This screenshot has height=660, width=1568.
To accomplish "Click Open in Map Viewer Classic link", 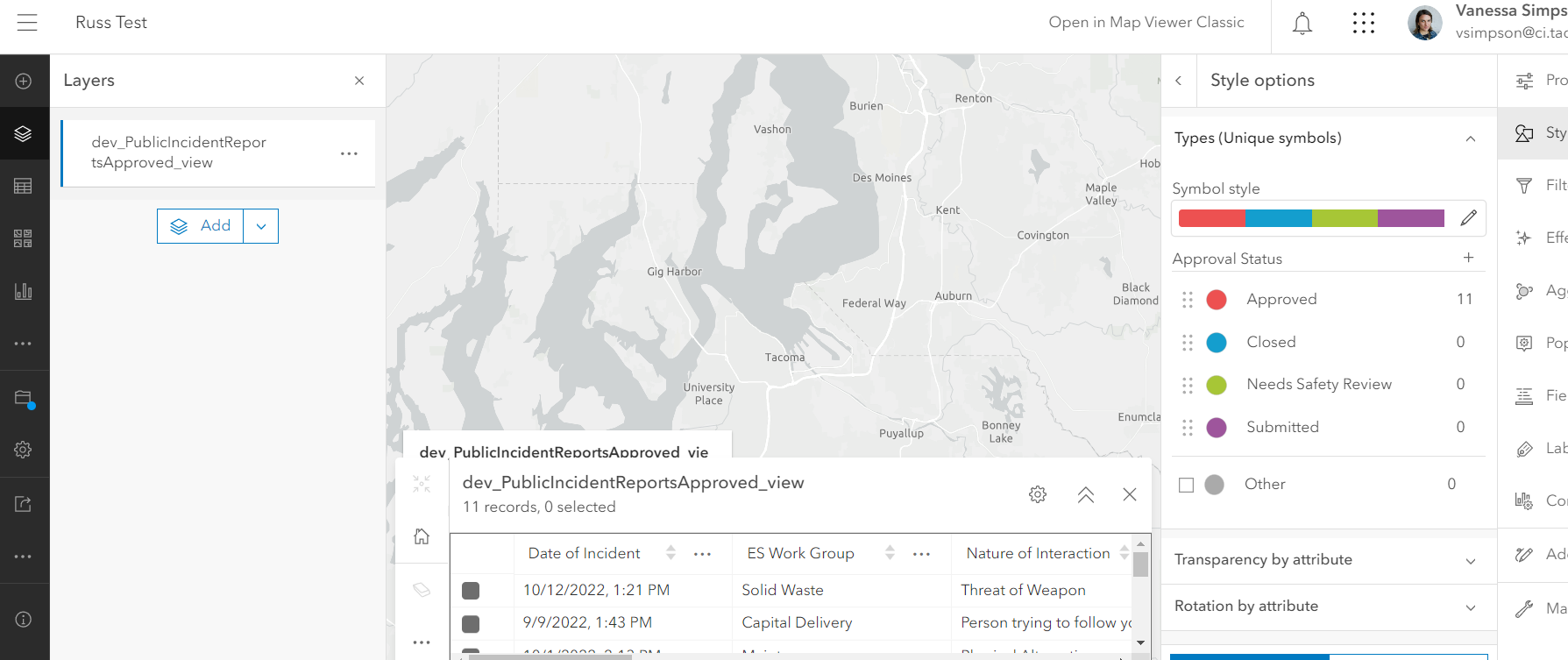I will [x=1146, y=23].
